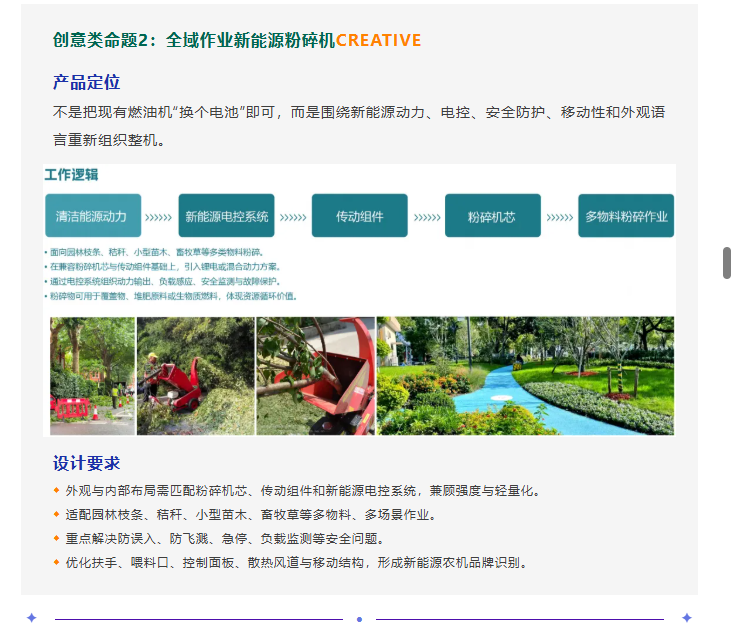The width and height of the screenshot is (735, 637).
Task: Open the worker feeding red chipper photo
Action: pyautogui.click(x=195, y=376)
